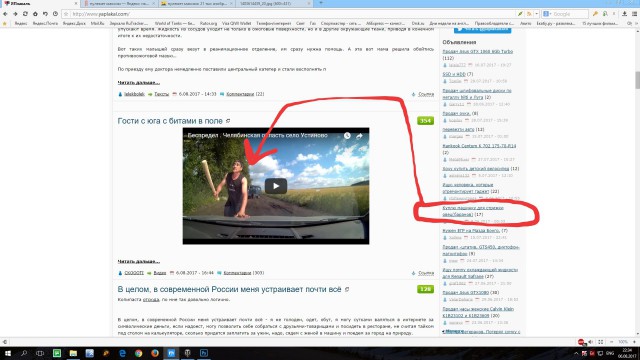Open File Explorer from the taskbar

(x=73, y=353)
